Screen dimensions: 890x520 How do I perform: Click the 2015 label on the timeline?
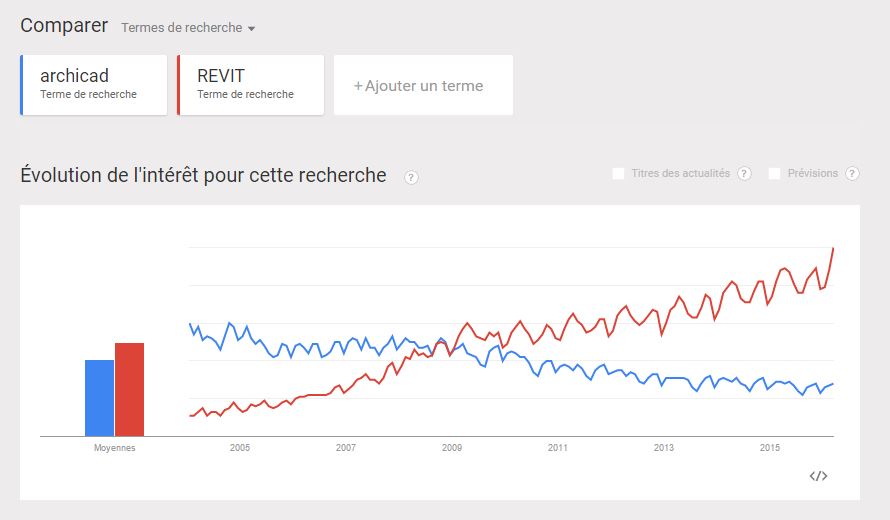[770, 448]
